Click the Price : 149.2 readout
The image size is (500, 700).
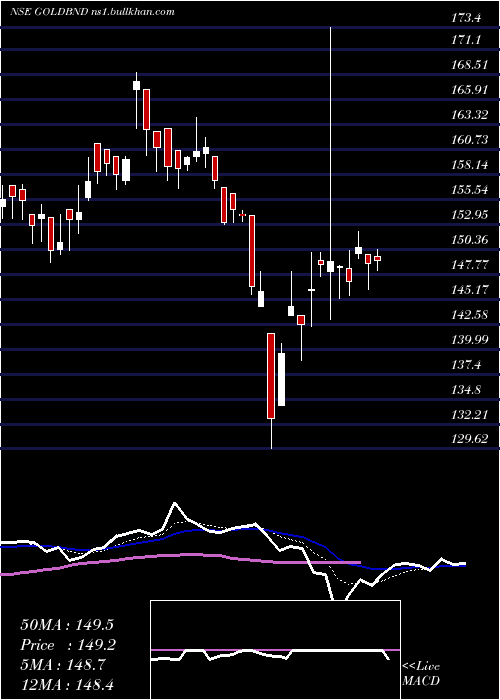pyautogui.click(x=68, y=645)
